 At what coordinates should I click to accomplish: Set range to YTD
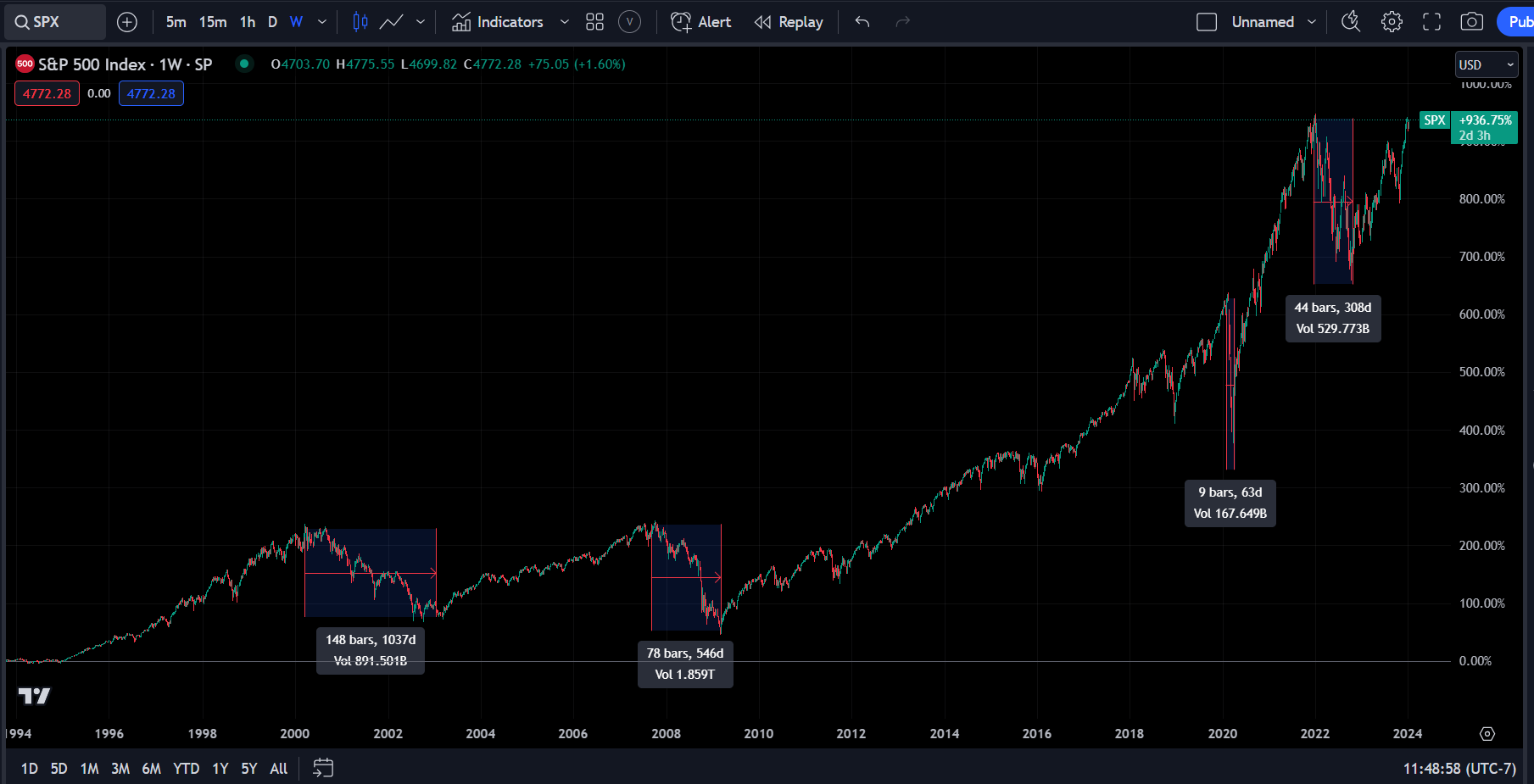point(186,769)
